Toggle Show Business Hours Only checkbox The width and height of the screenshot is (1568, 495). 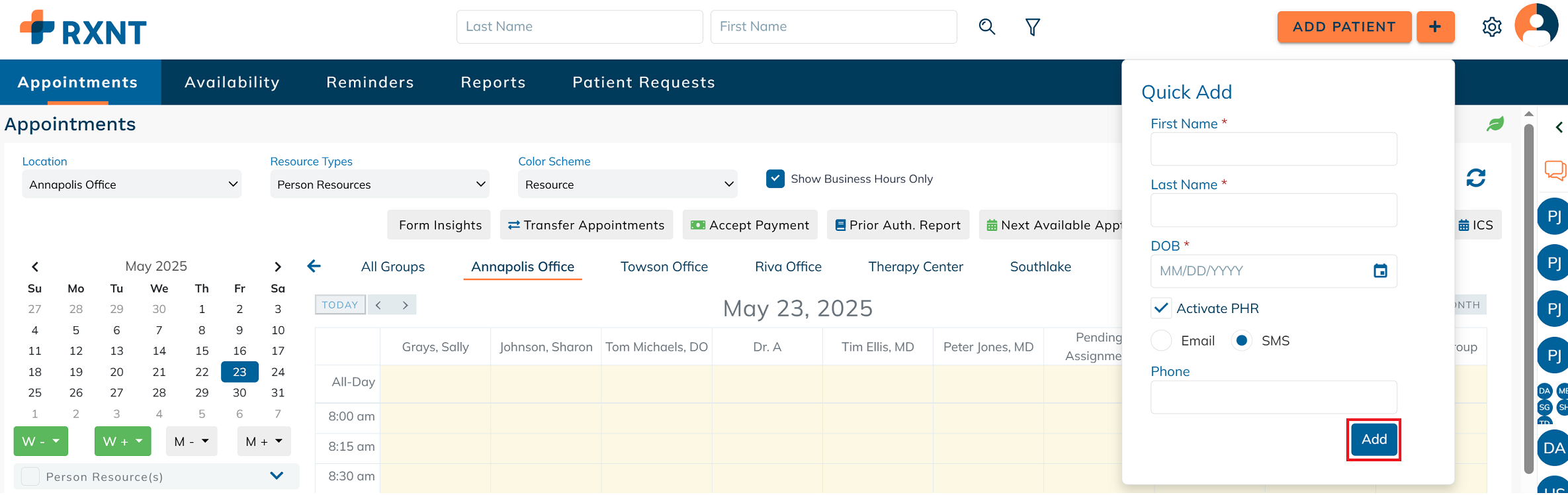click(775, 179)
